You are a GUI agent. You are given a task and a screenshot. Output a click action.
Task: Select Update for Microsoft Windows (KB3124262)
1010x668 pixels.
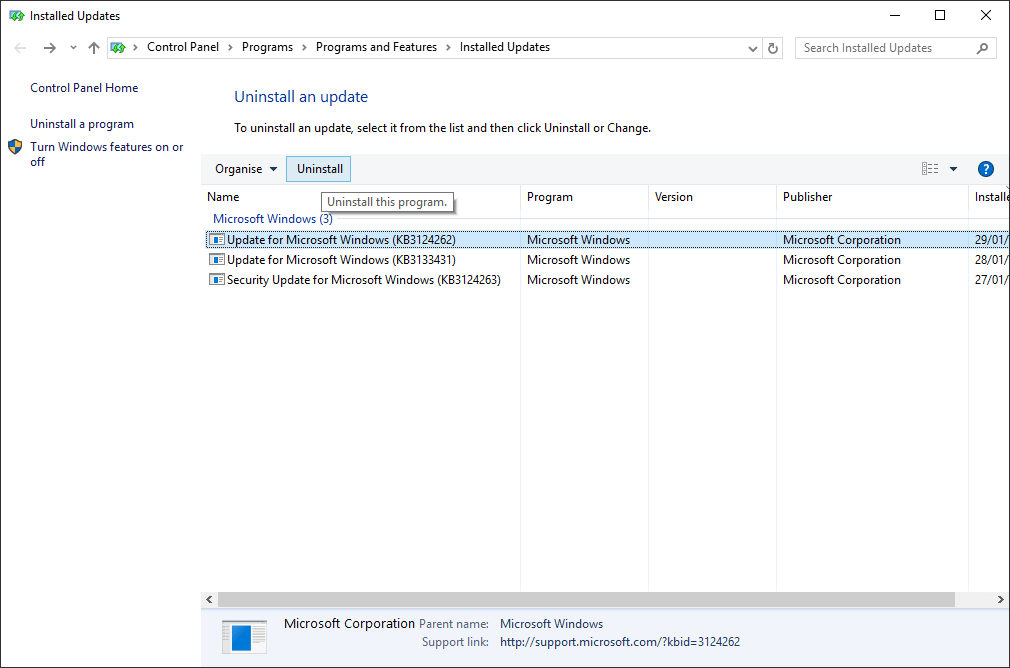click(x=605, y=240)
